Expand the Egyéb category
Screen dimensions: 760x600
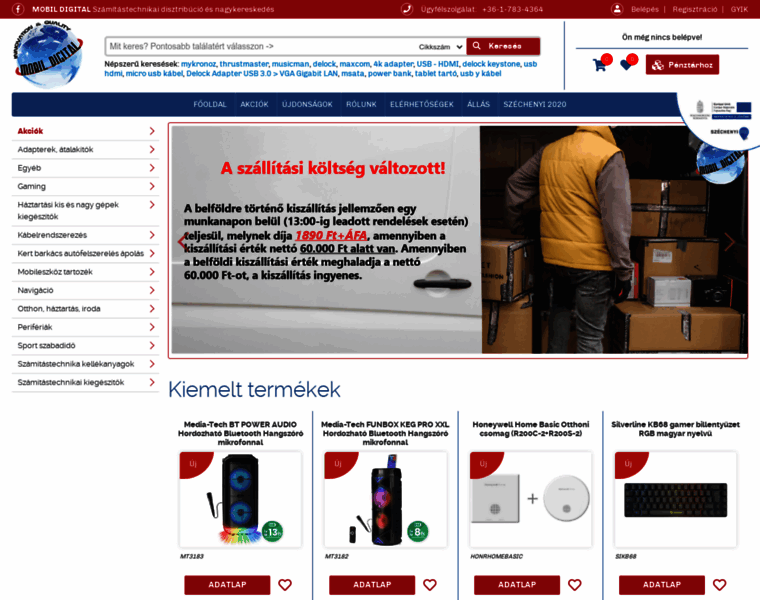click(152, 168)
